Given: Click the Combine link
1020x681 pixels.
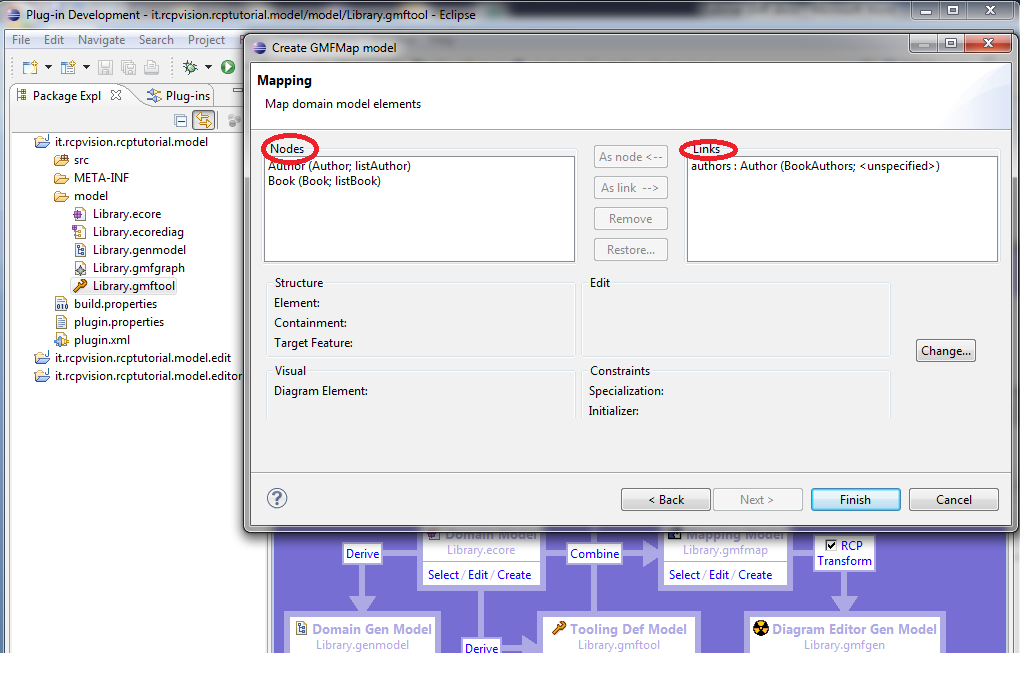Looking at the screenshot, I should click(595, 554).
